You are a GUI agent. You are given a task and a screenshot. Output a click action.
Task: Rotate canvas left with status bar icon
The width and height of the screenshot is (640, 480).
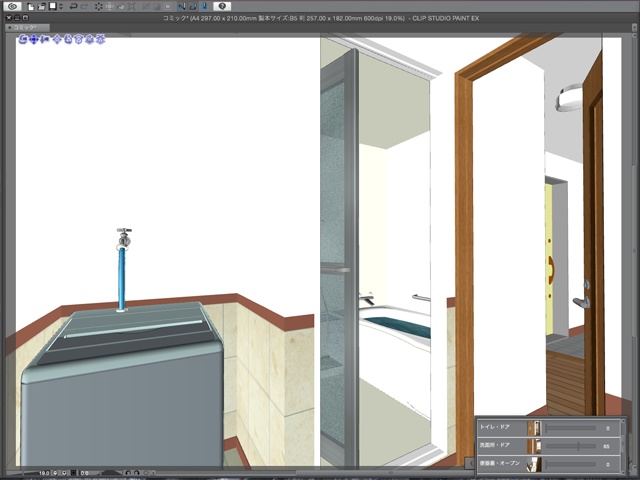coord(128,473)
